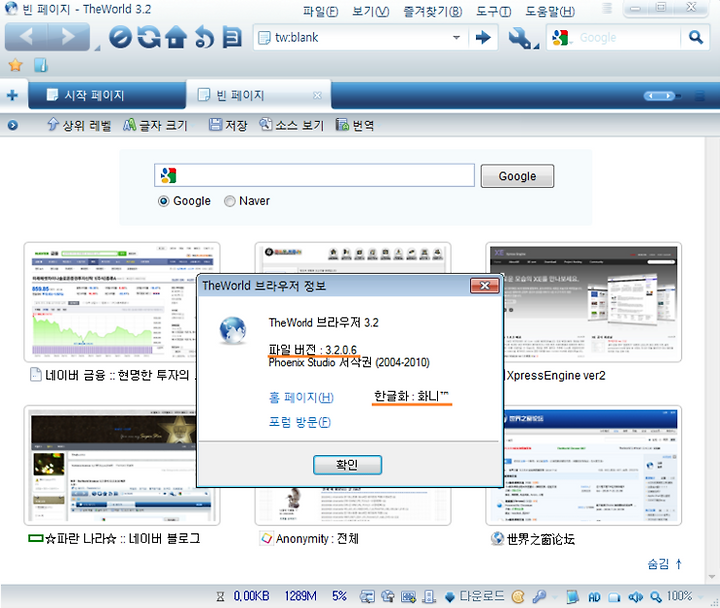Open the 世界之窗论坛 thumbnail

point(583,465)
